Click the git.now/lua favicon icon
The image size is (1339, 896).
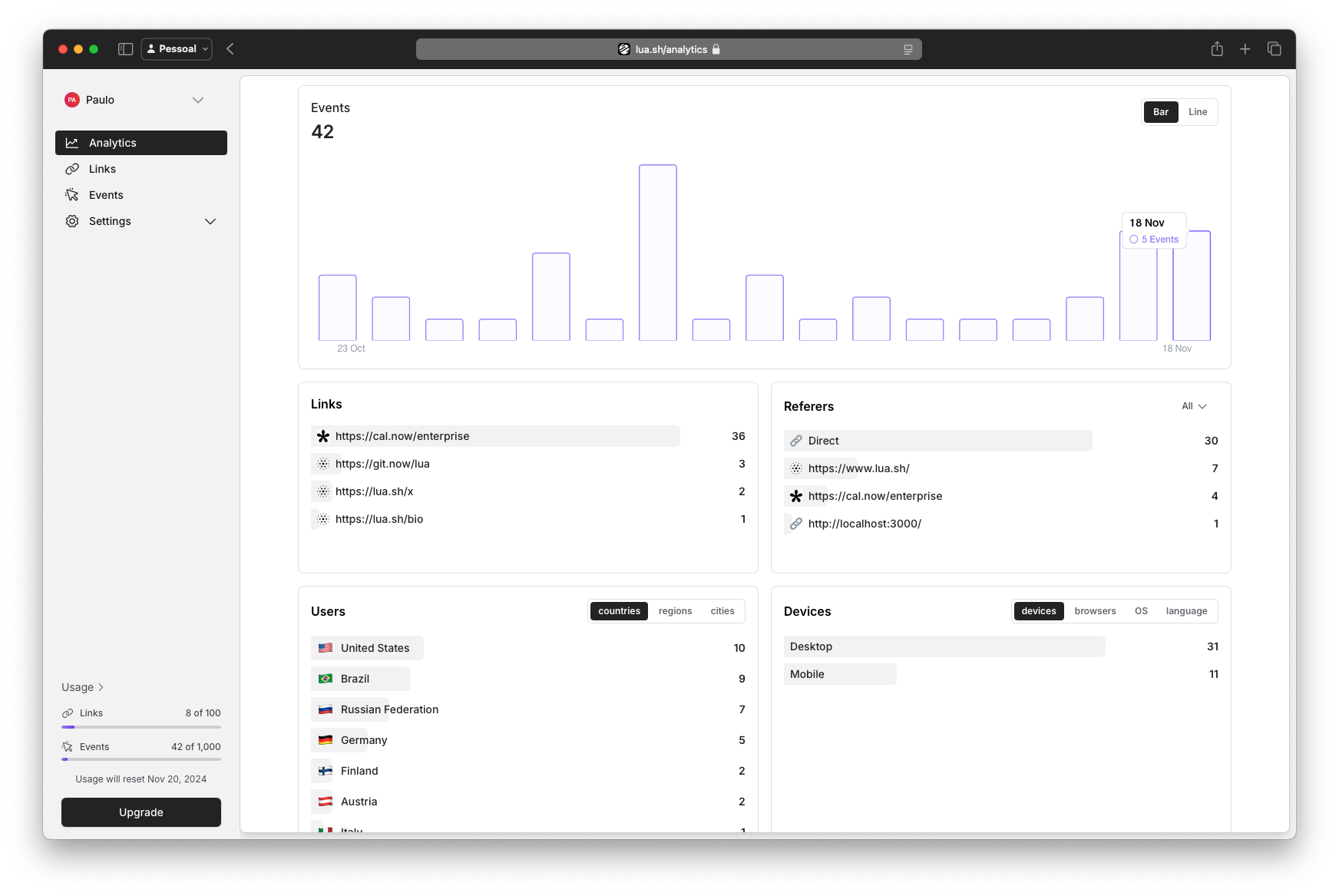pyautogui.click(x=323, y=464)
